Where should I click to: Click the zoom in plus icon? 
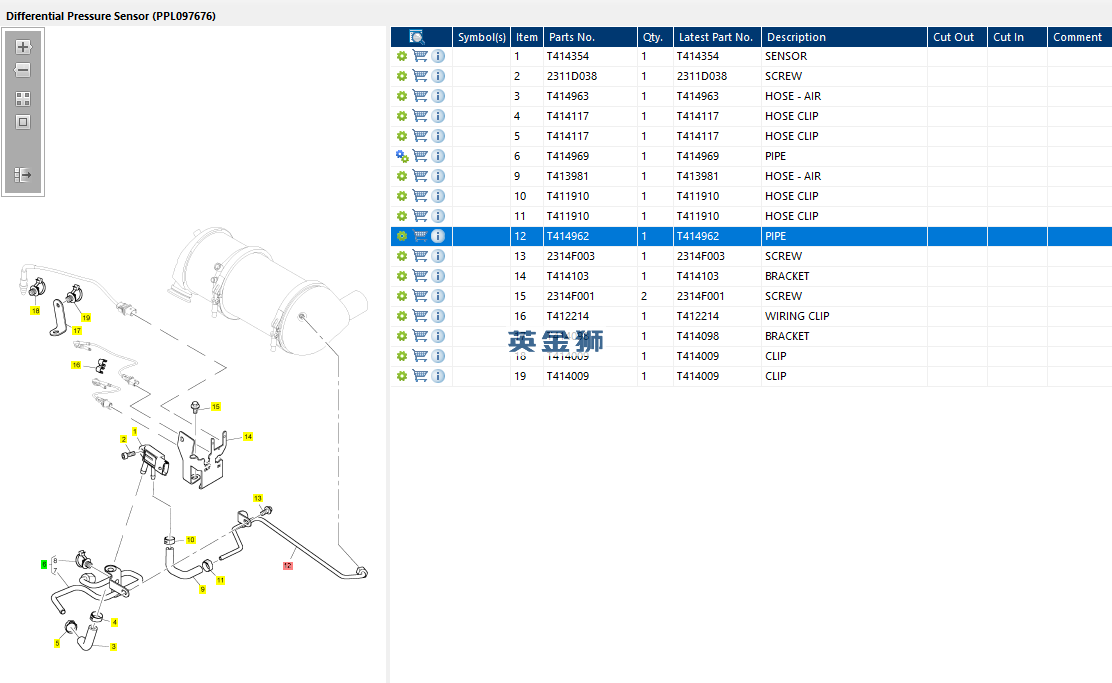[23, 47]
